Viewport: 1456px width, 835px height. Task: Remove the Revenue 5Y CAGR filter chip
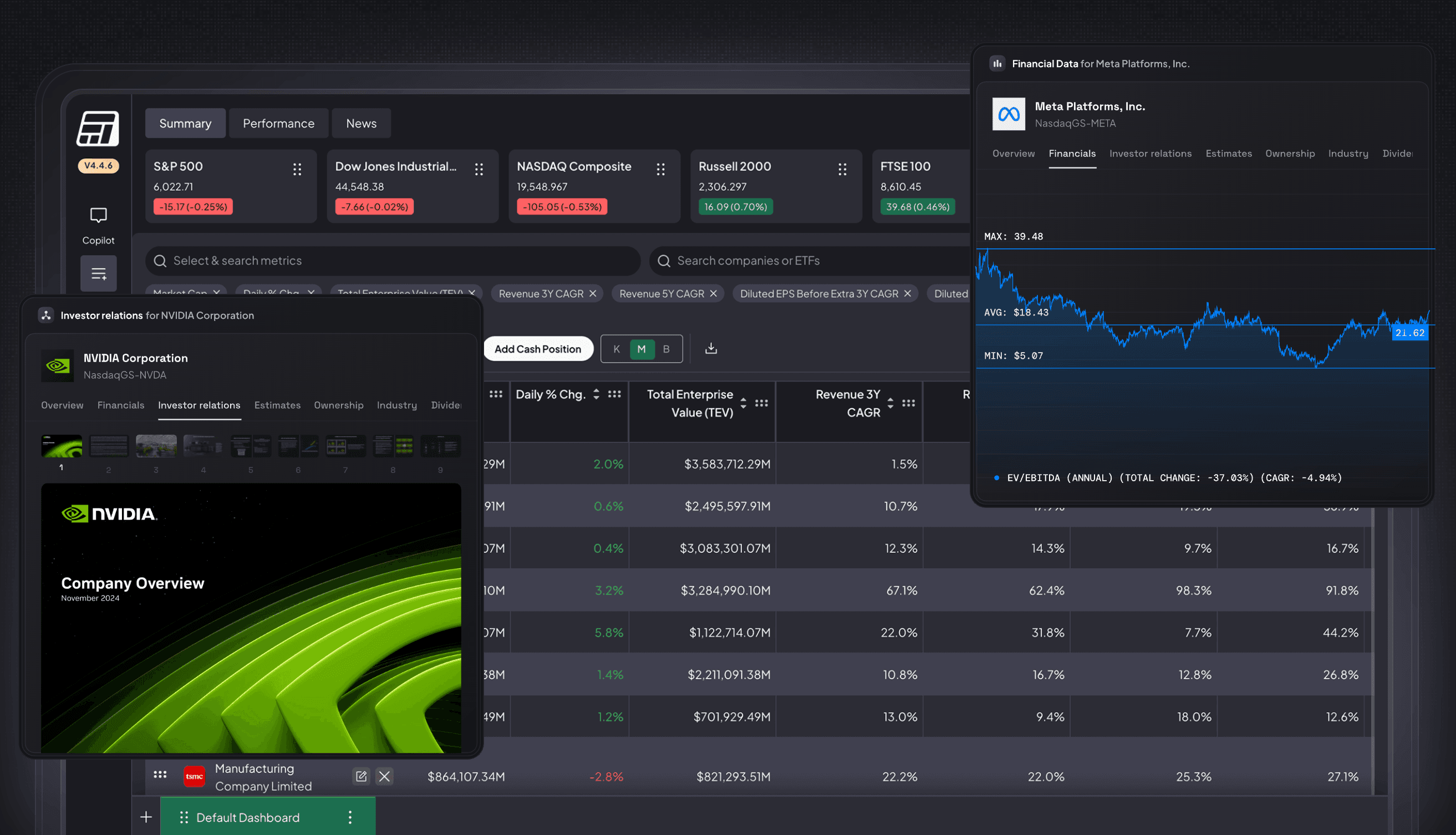pyautogui.click(x=713, y=293)
